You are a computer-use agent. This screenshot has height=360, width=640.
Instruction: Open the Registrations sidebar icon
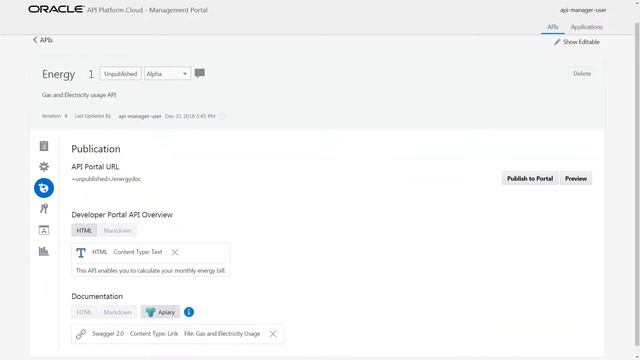[44, 230]
